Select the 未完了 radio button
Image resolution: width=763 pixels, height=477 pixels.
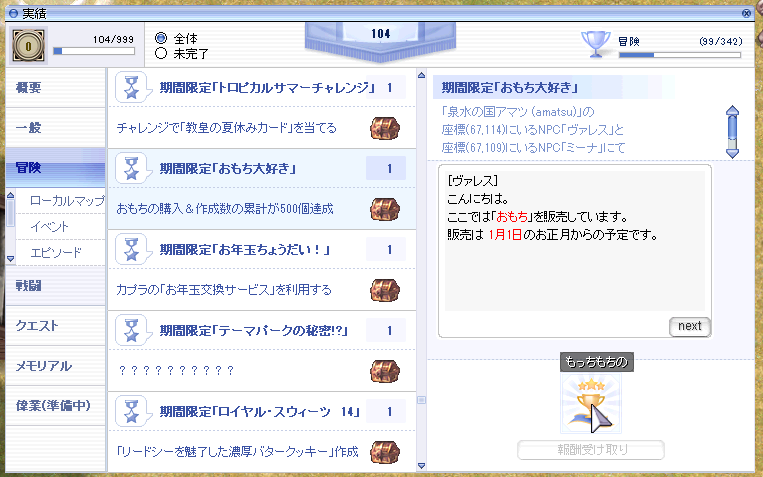(x=161, y=54)
